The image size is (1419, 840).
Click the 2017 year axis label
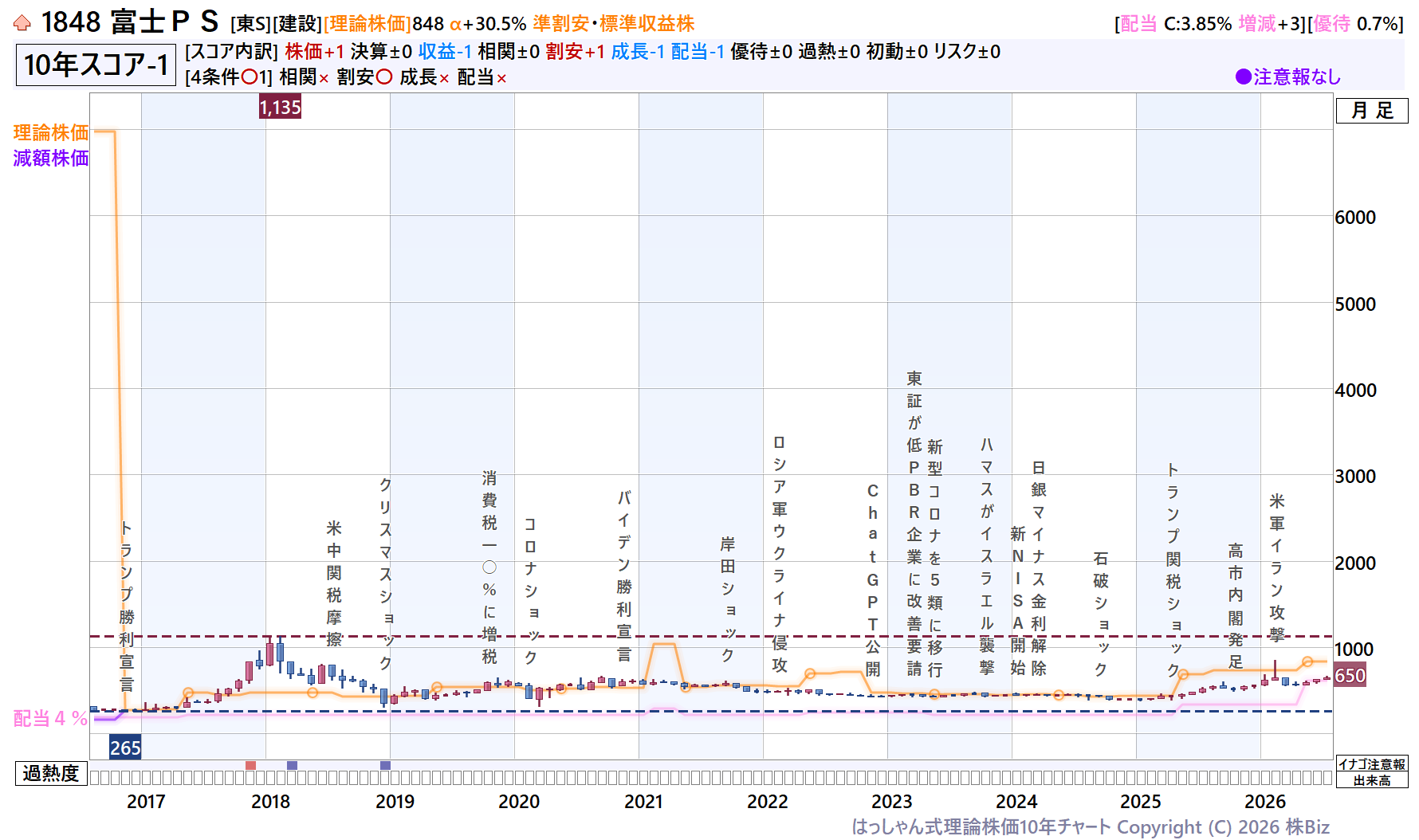(146, 801)
